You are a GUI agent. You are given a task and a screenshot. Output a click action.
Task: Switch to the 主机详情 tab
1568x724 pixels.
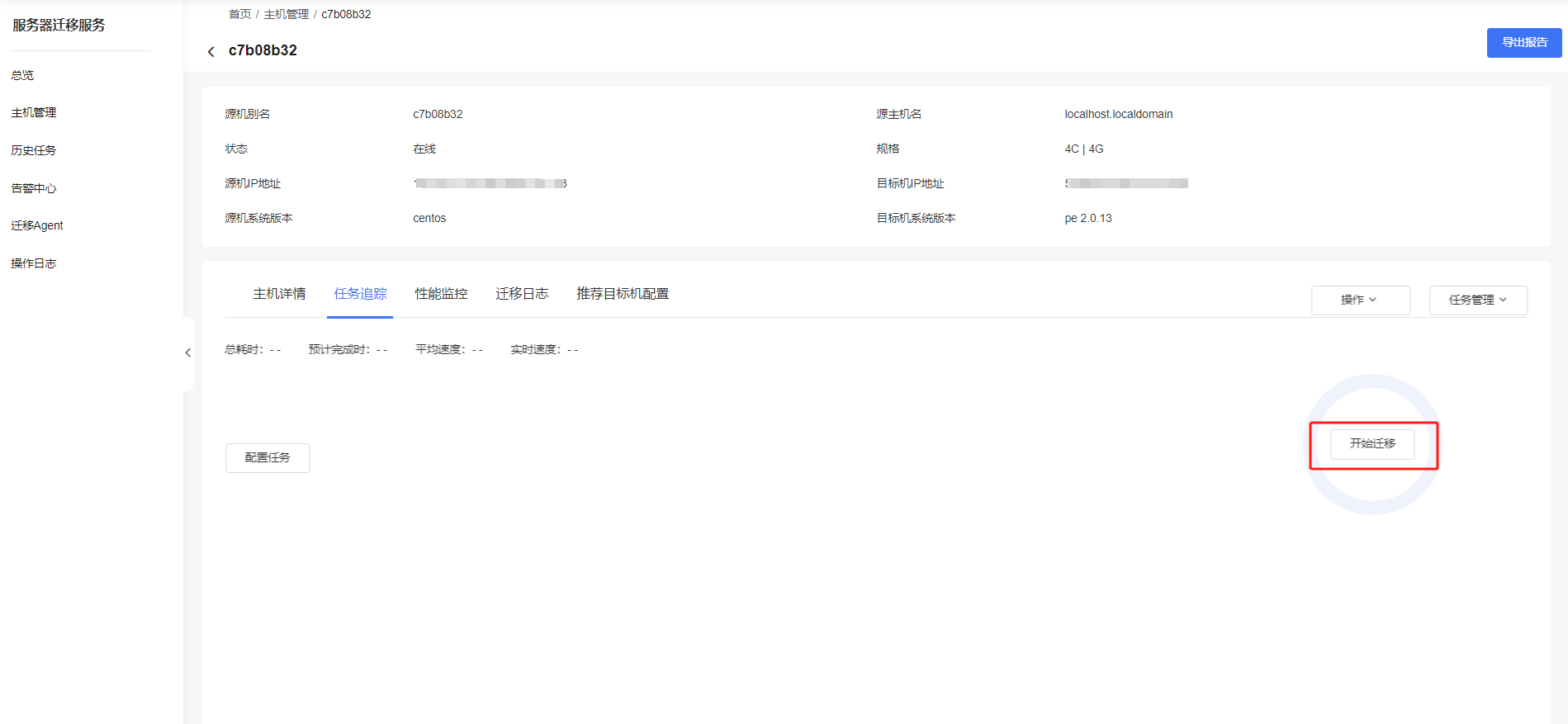(x=279, y=294)
